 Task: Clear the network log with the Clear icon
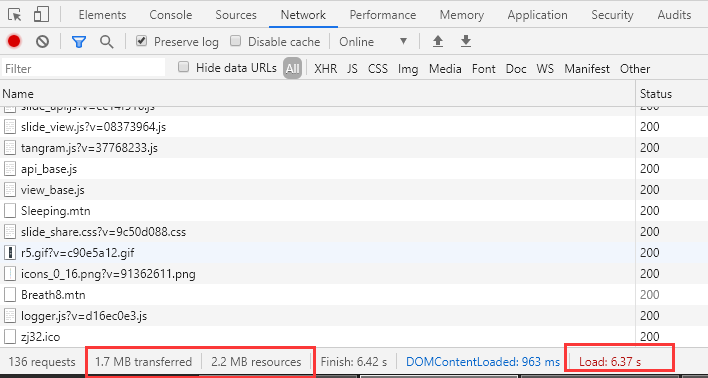tap(42, 42)
